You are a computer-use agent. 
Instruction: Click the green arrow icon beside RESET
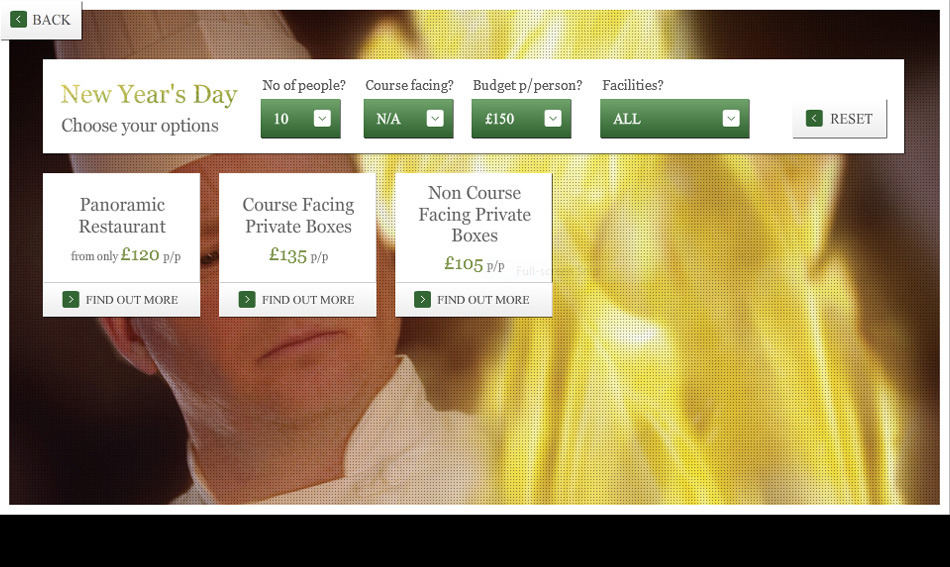[814, 118]
